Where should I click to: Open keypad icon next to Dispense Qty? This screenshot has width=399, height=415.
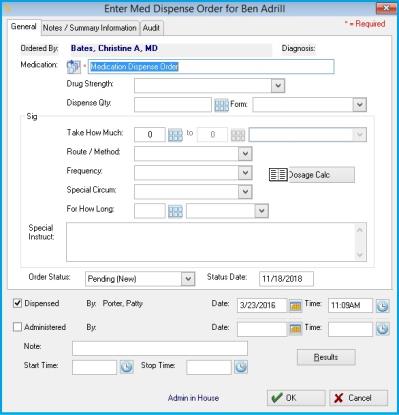tap(221, 105)
